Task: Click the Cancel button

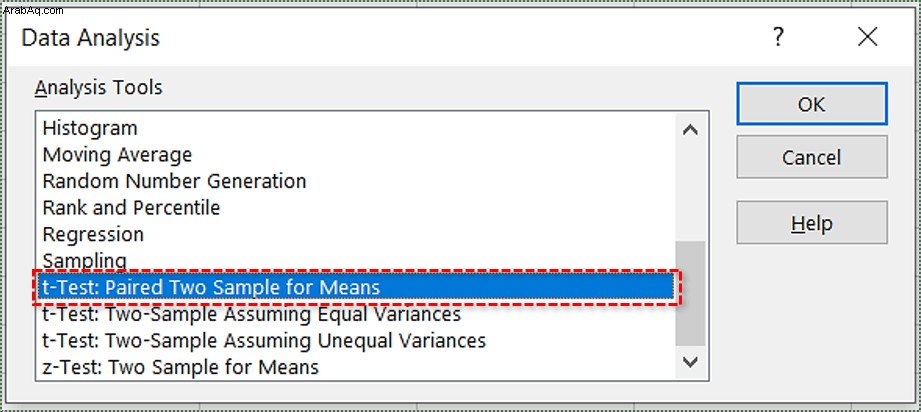Action: click(x=812, y=157)
